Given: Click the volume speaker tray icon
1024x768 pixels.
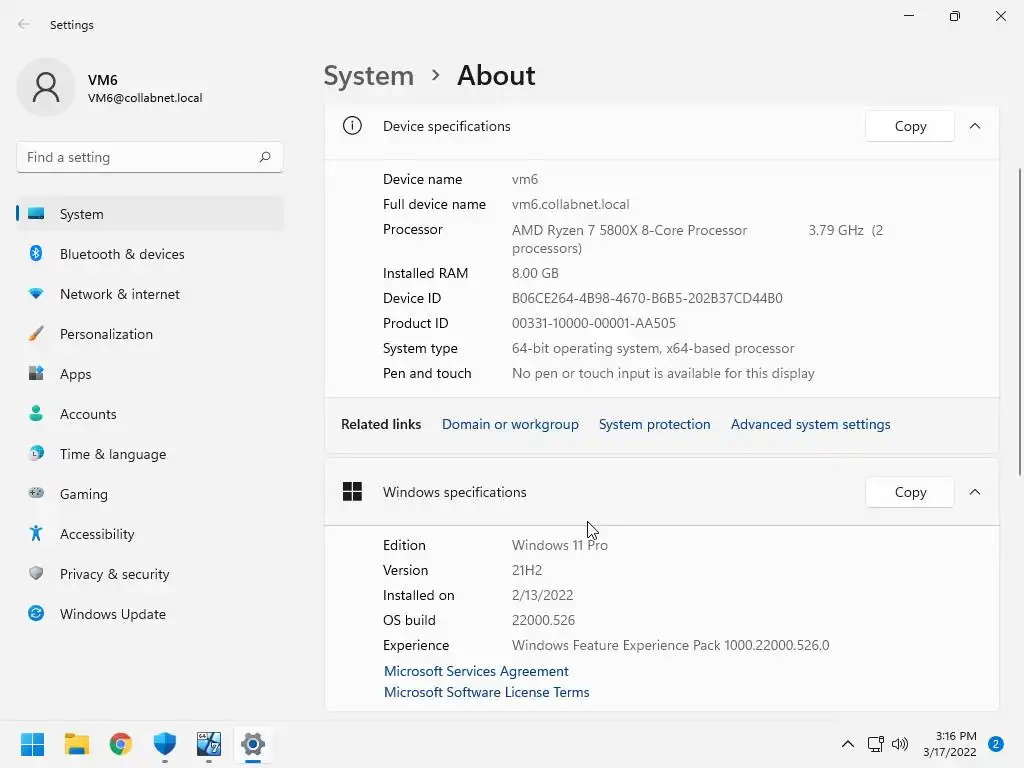Looking at the screenshot, I should (900, 744).
